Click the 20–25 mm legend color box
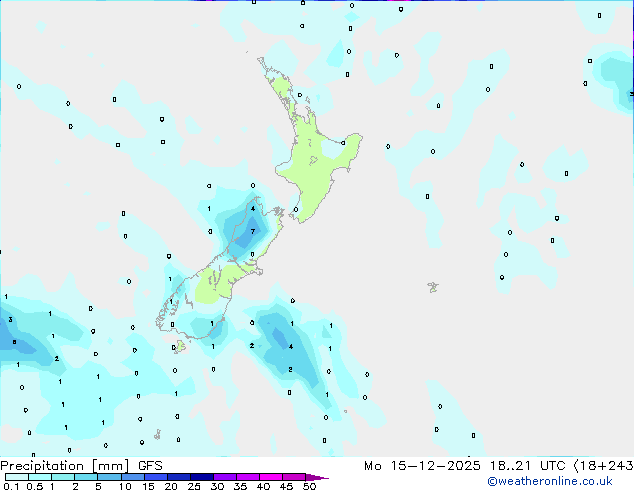Image resolution: width=634 pixels, height=490 pixels. point(179,477)
